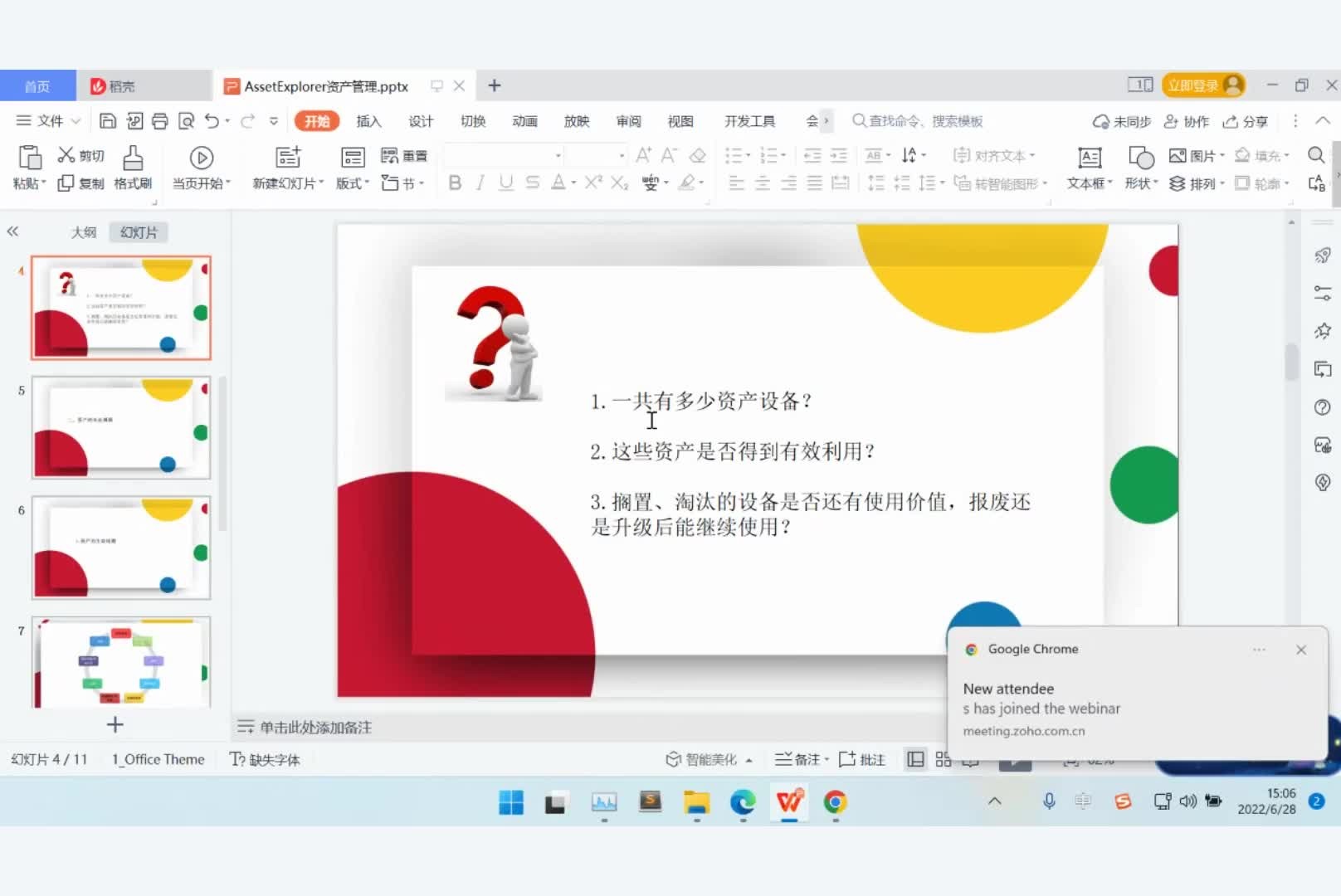Image resolution: width=1341 pixels, height=896 pixels.
Task: Collapse the slide panel with double-chevron icon
Action: coord(12,231)
